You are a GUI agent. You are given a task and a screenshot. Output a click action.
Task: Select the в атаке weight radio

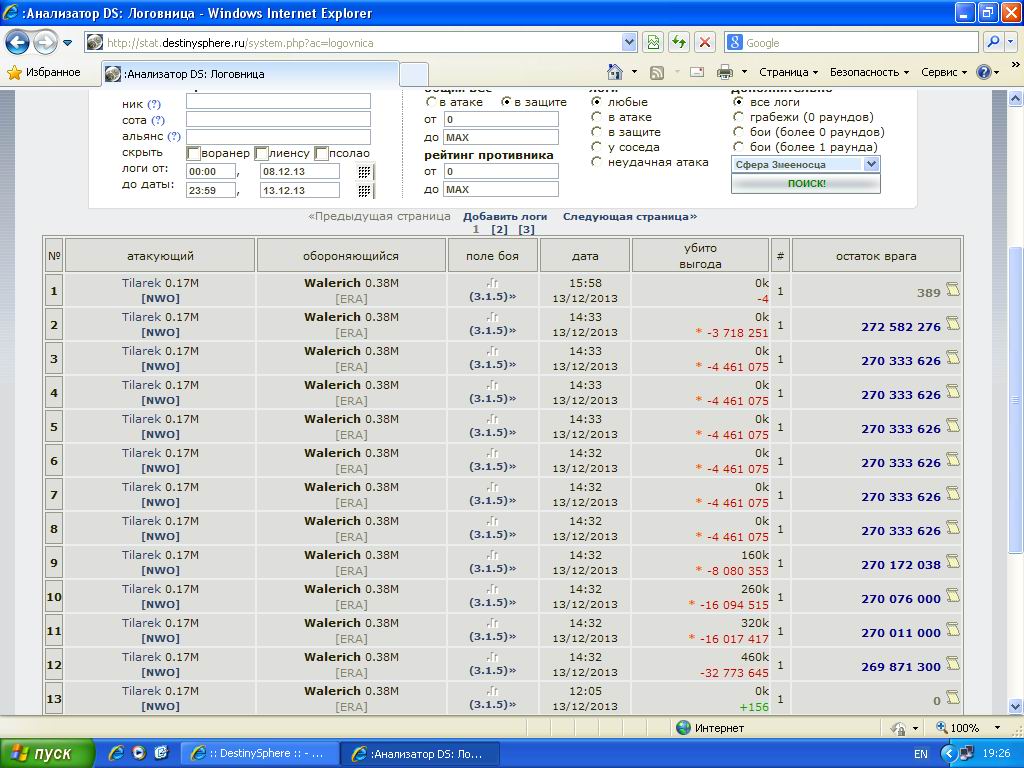tap(431, 102)
